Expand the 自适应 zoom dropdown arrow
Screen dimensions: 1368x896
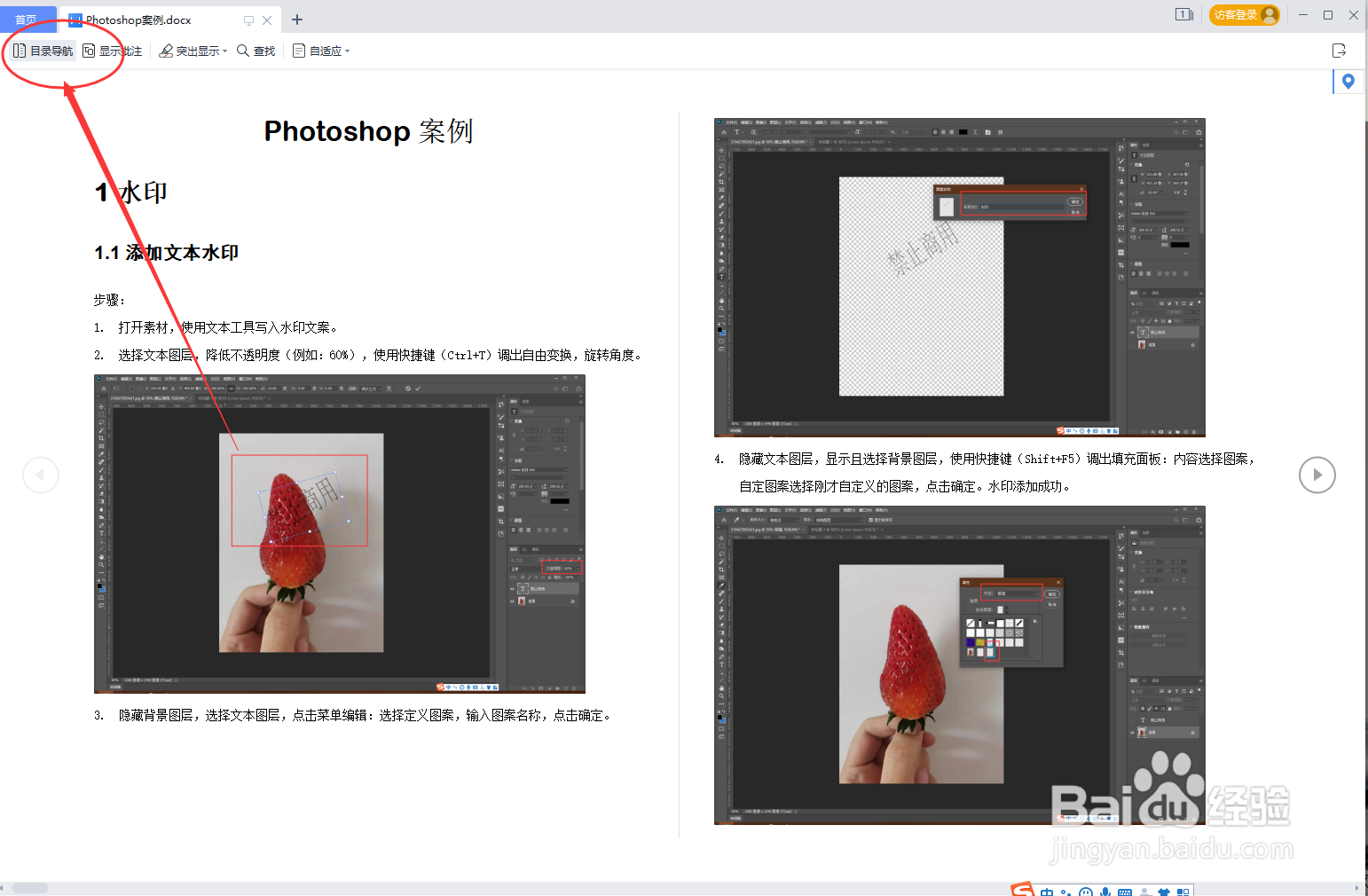(x=348, y=51)
